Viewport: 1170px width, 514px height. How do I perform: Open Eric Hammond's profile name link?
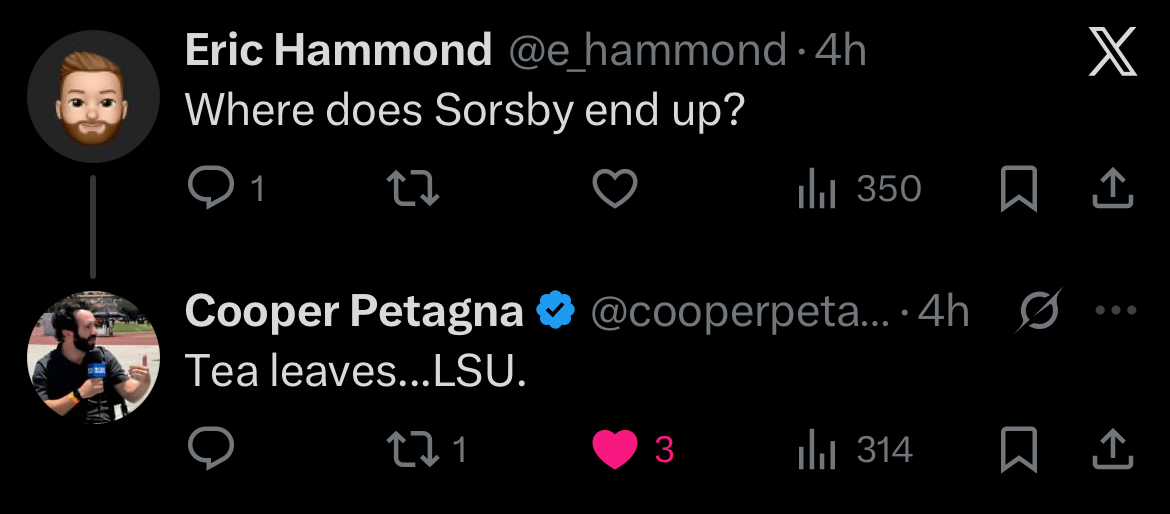338,51
